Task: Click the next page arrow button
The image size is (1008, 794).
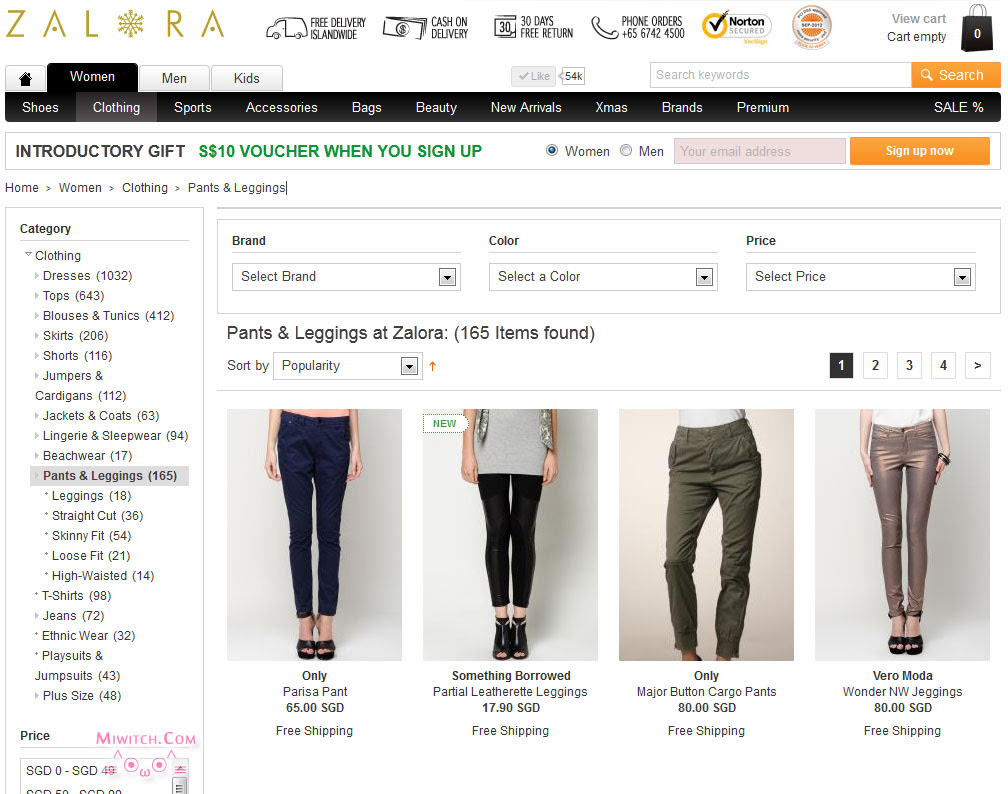Action: pyautogui.click(x=978, y=365)
